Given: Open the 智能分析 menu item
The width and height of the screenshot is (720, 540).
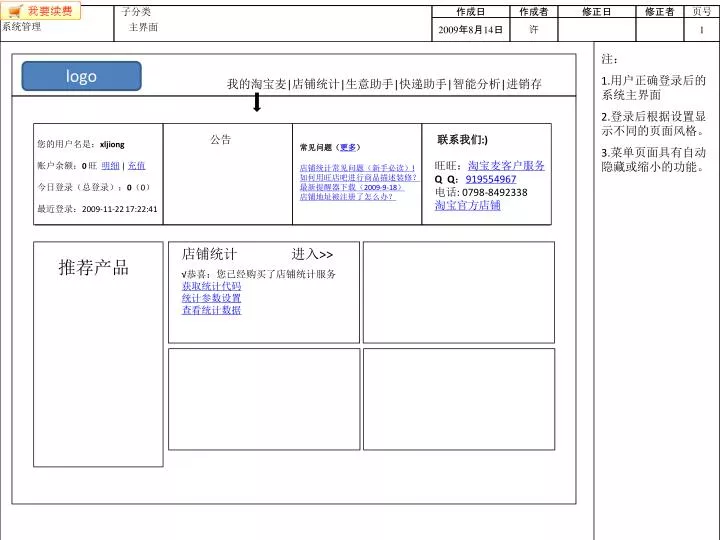Looking at the screenshot, I should click(x=477, y=84).
